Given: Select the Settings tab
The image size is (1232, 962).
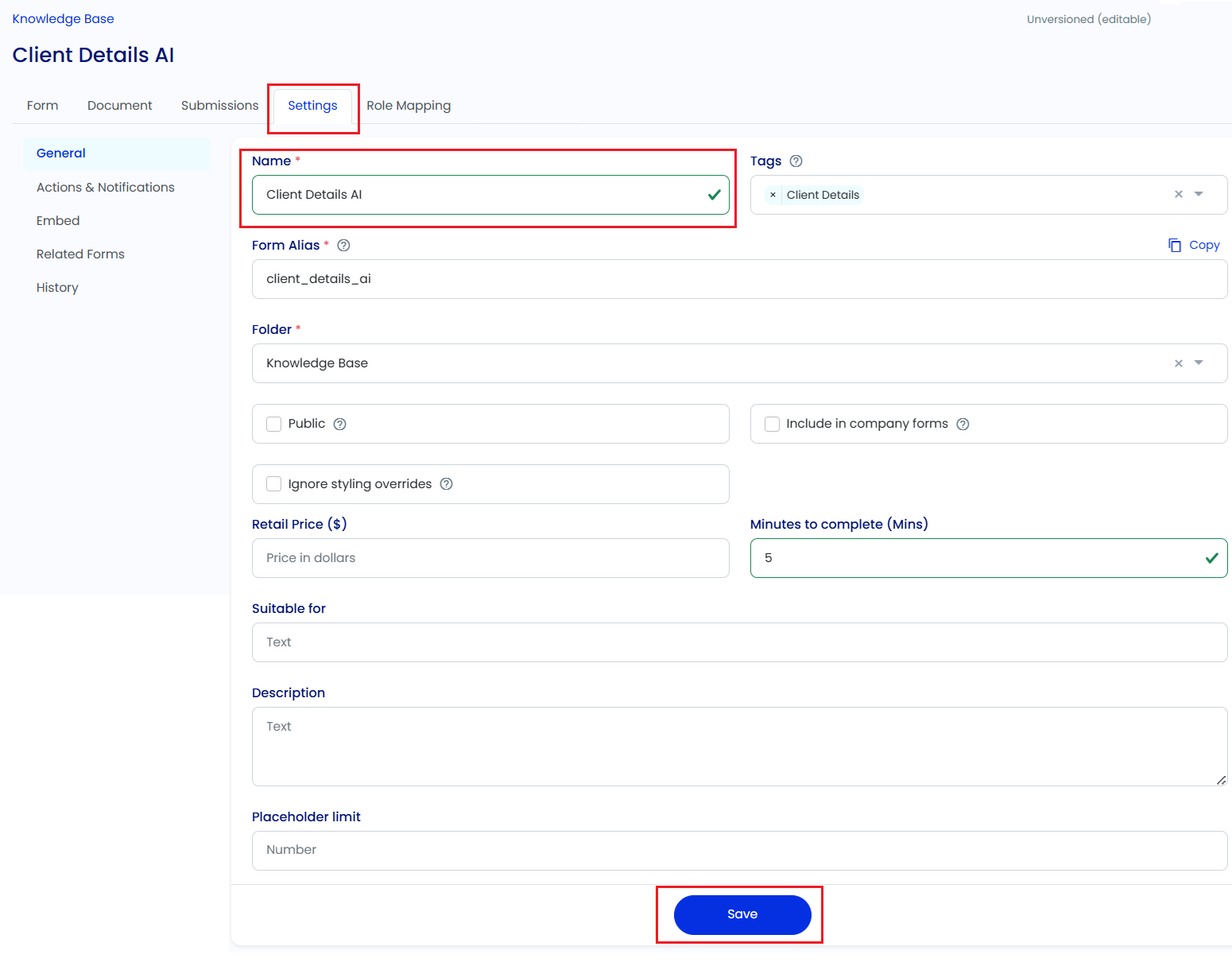Looking at the screenshot, I should 312,106.
